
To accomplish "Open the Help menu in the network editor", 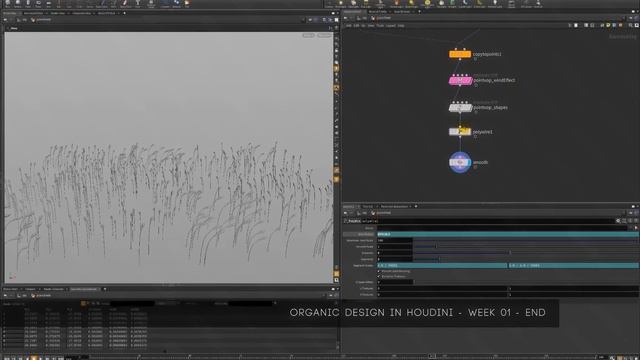I will point(401,25).
